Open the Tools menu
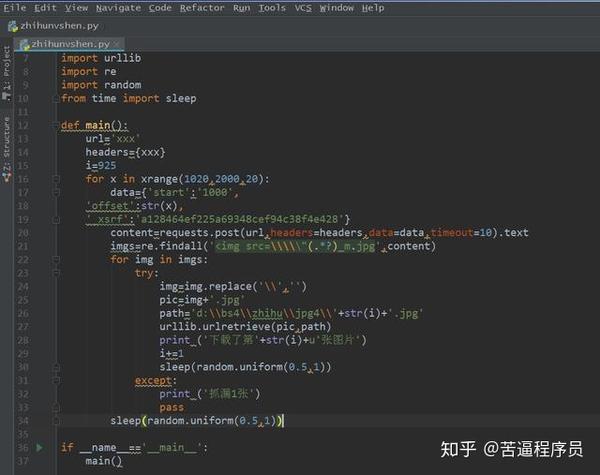 coord(272,8)
